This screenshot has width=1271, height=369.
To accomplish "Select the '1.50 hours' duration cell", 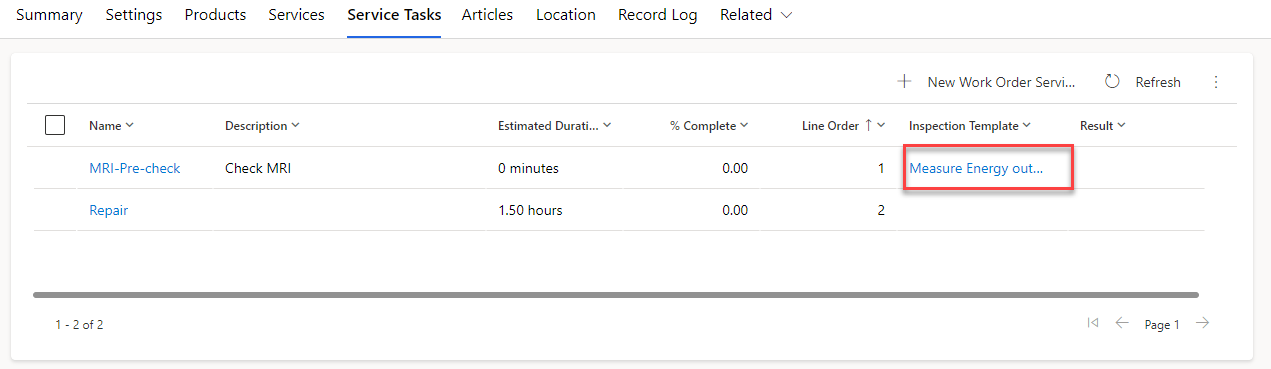I will (530, 210).
